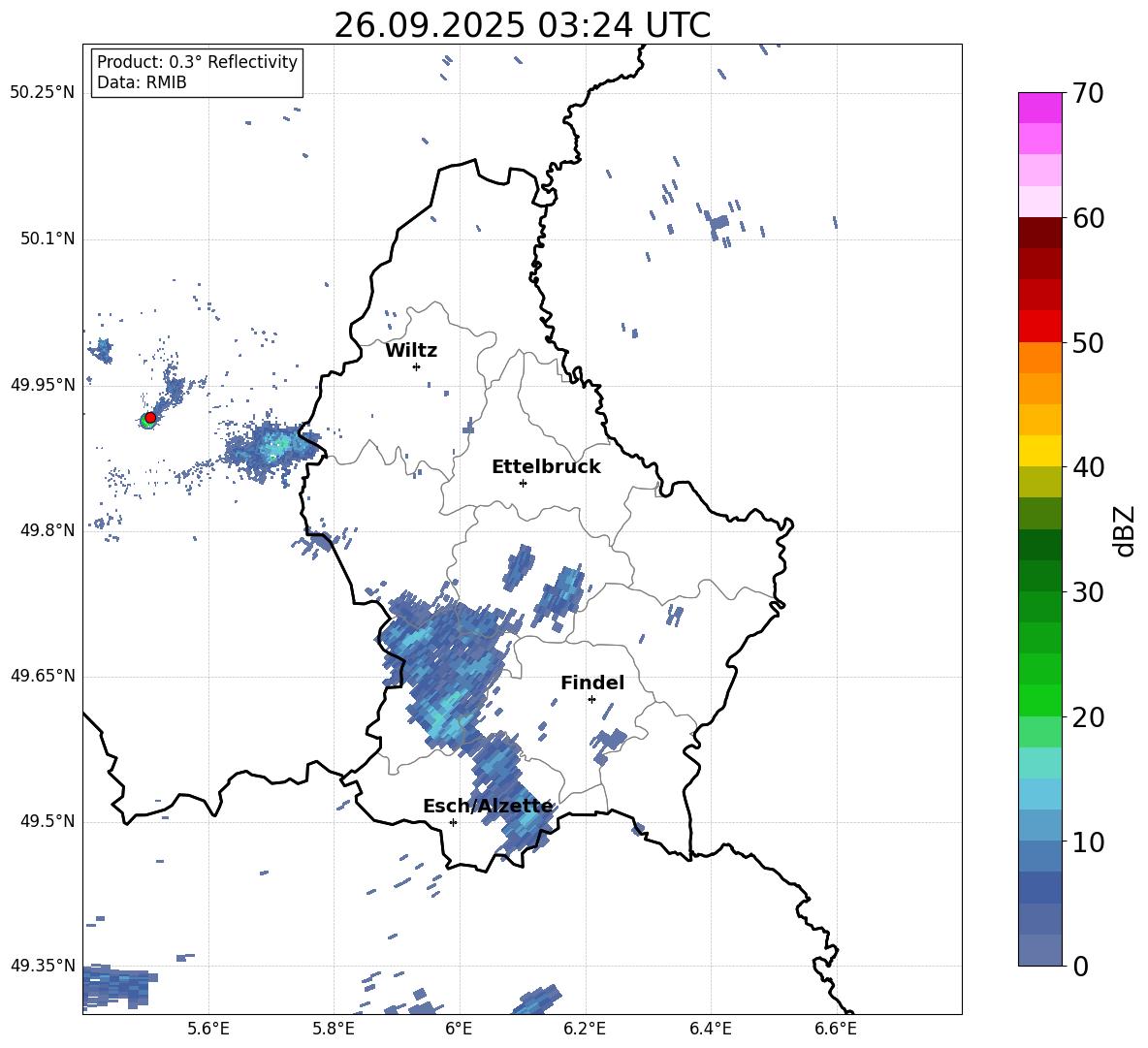1148x1048 pixels.
Task: Click the colorbar value 30
Action: coord(1088,592)
